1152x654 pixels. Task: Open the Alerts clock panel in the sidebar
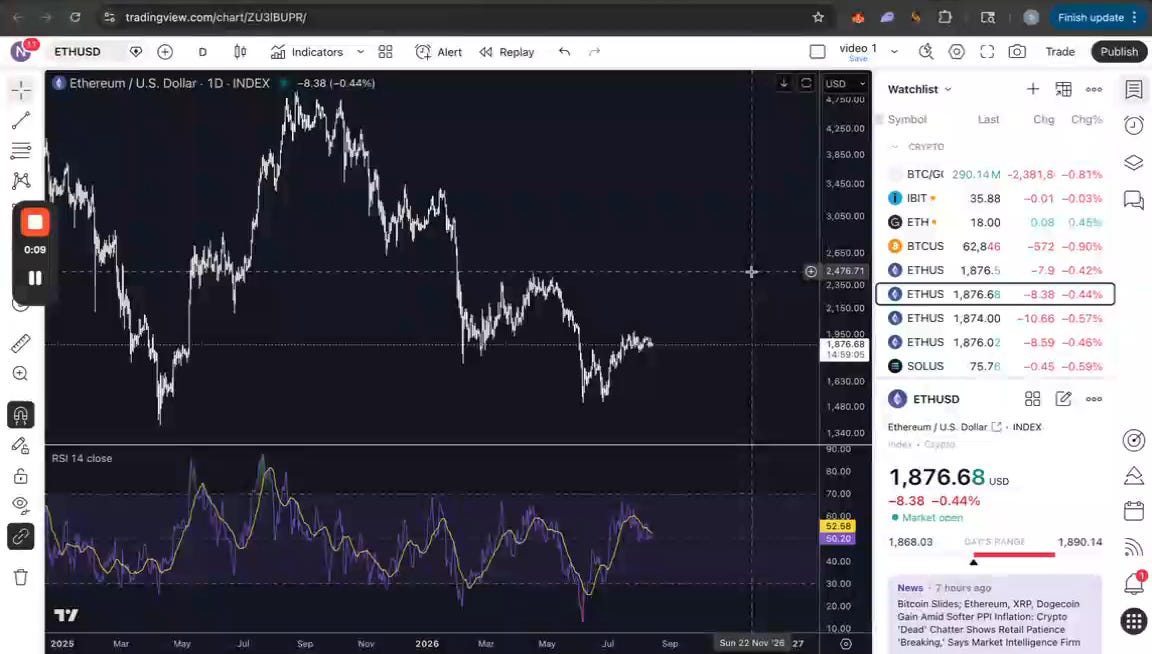(1134, 125)
